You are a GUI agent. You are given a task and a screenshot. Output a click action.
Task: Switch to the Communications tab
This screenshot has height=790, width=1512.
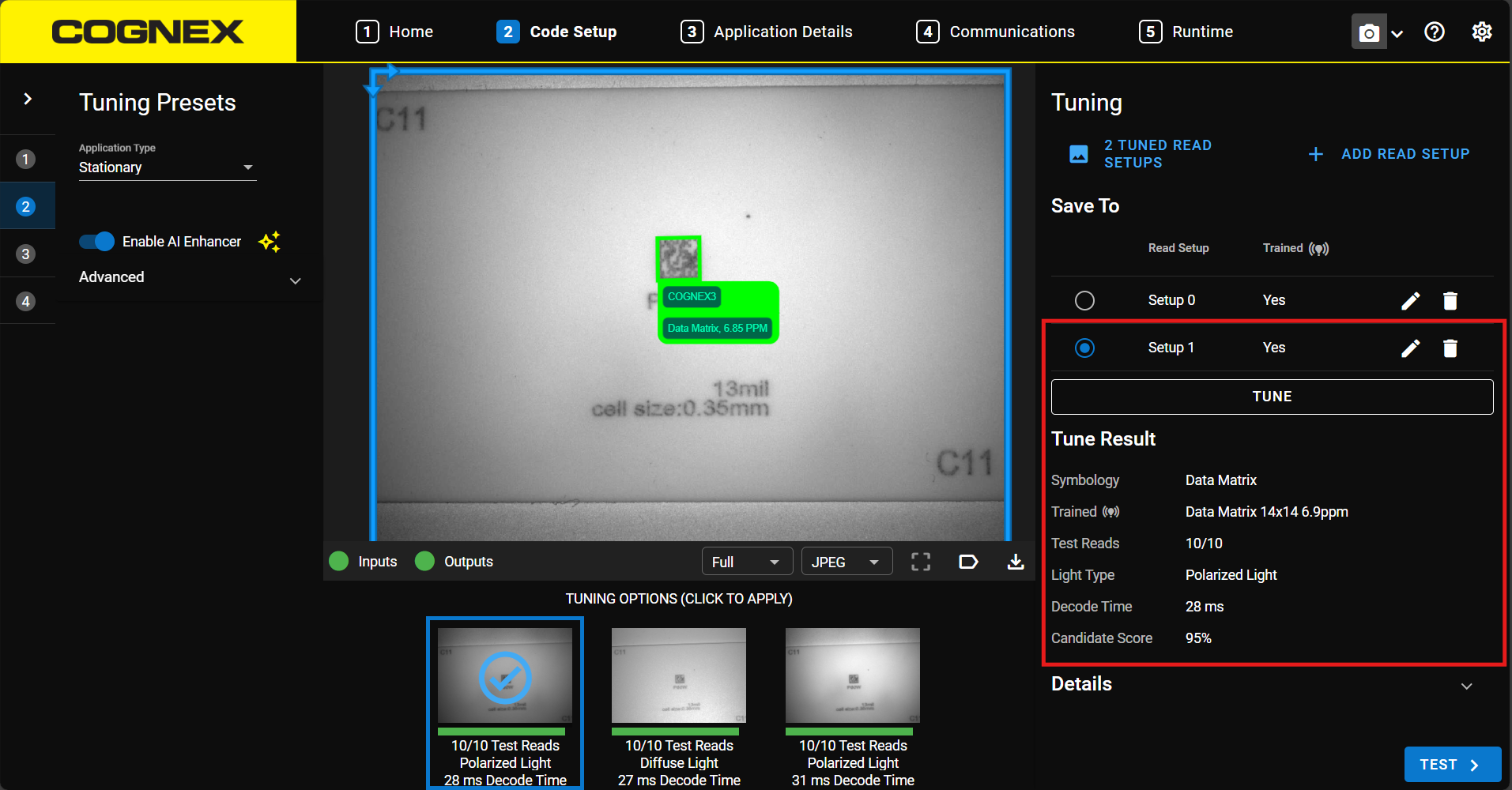click(x=996, y=32)
